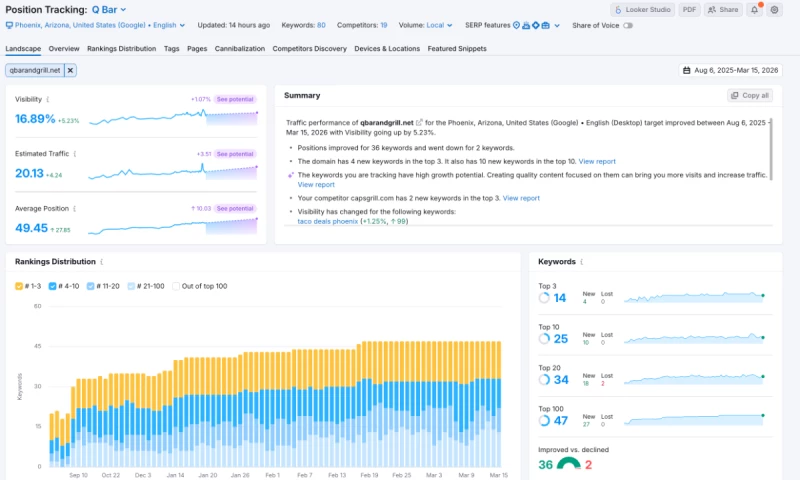Click the Estimated Traffic info icon

pos(76,154)
